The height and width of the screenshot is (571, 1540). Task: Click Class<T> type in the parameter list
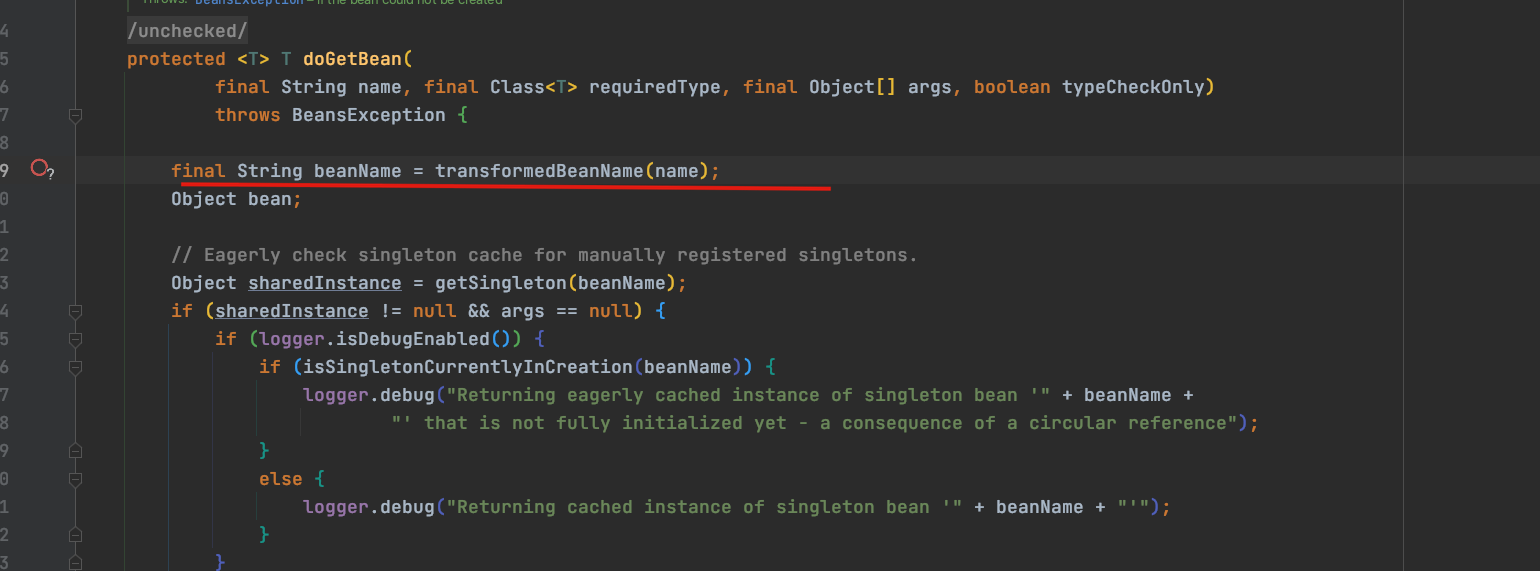534,87
